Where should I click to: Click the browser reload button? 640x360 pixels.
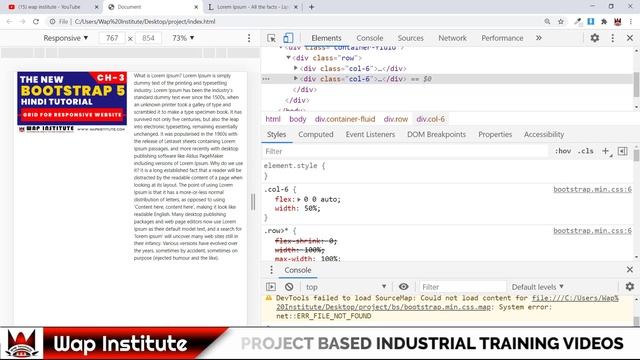[36, 21]
